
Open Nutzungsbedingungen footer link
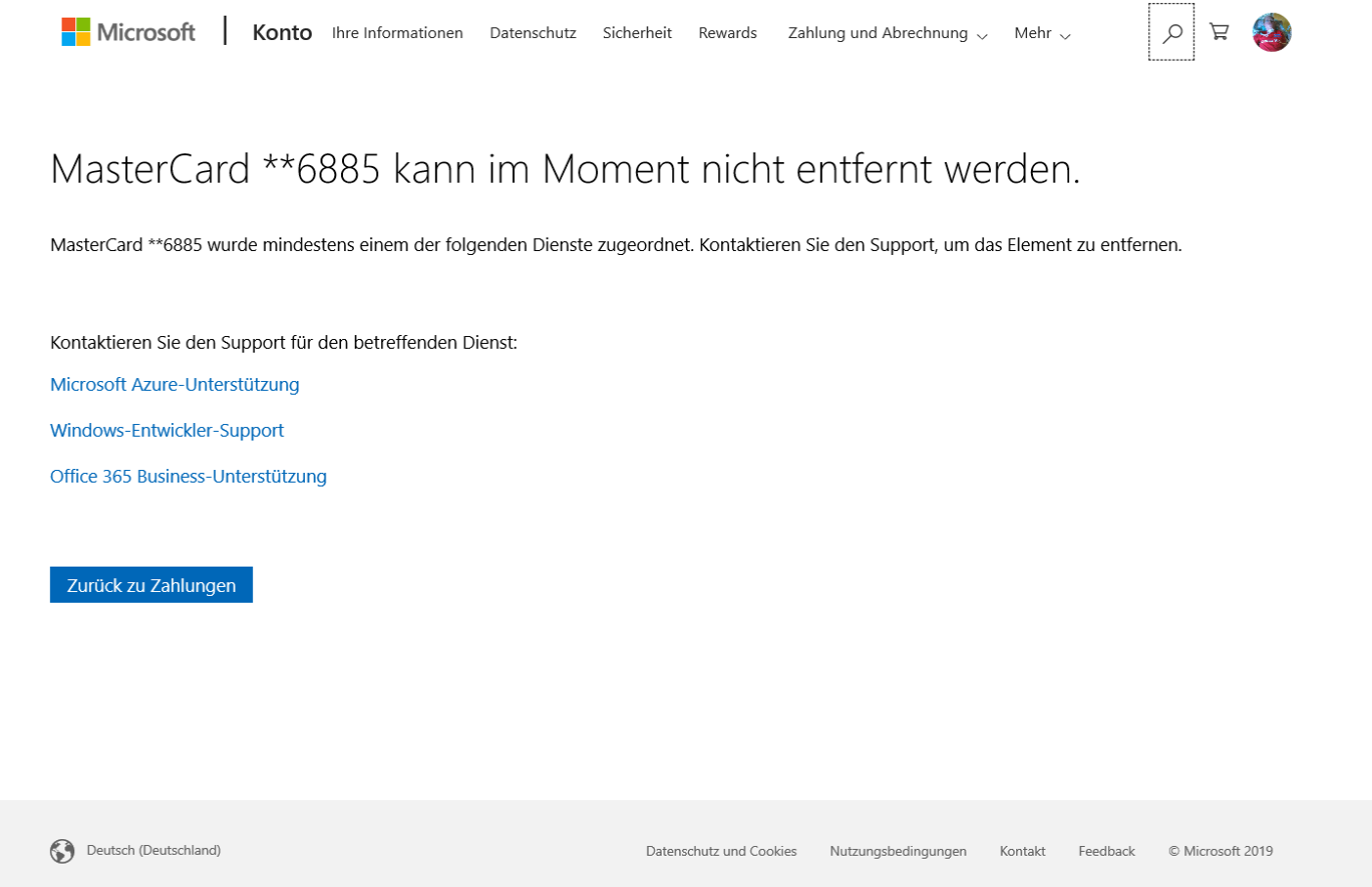pos(898,852)
